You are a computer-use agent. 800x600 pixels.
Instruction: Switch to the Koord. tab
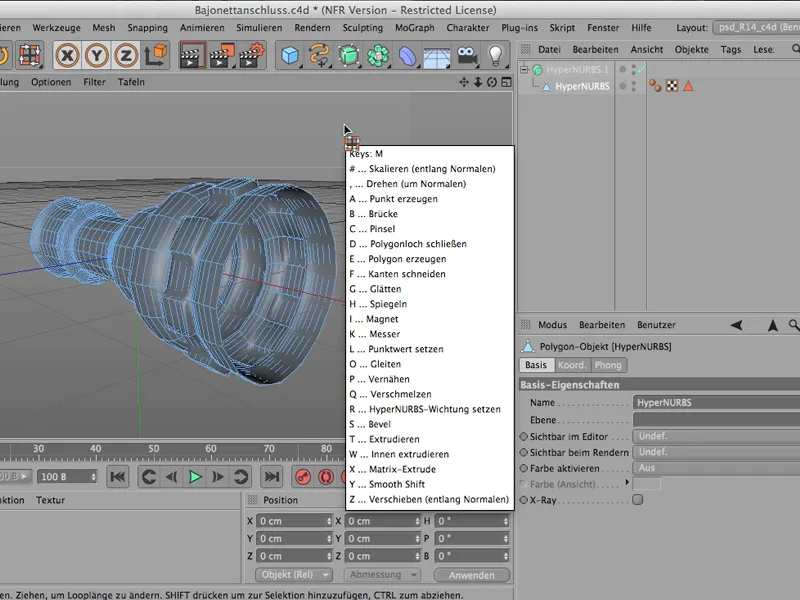coord(572,365)
